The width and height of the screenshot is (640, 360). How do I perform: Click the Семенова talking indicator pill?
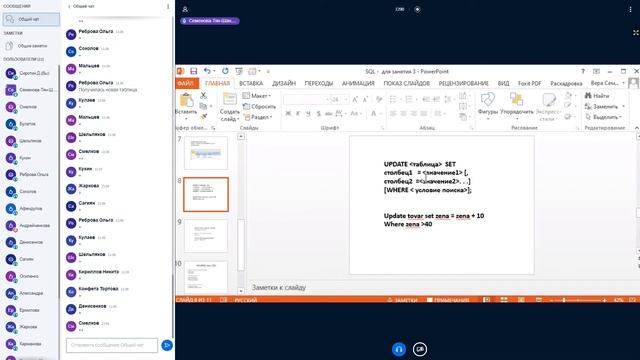tap(210, 21)
